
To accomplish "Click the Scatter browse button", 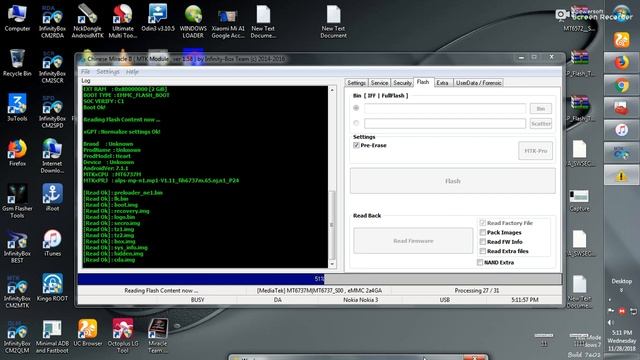I will [x=541, y=123].
